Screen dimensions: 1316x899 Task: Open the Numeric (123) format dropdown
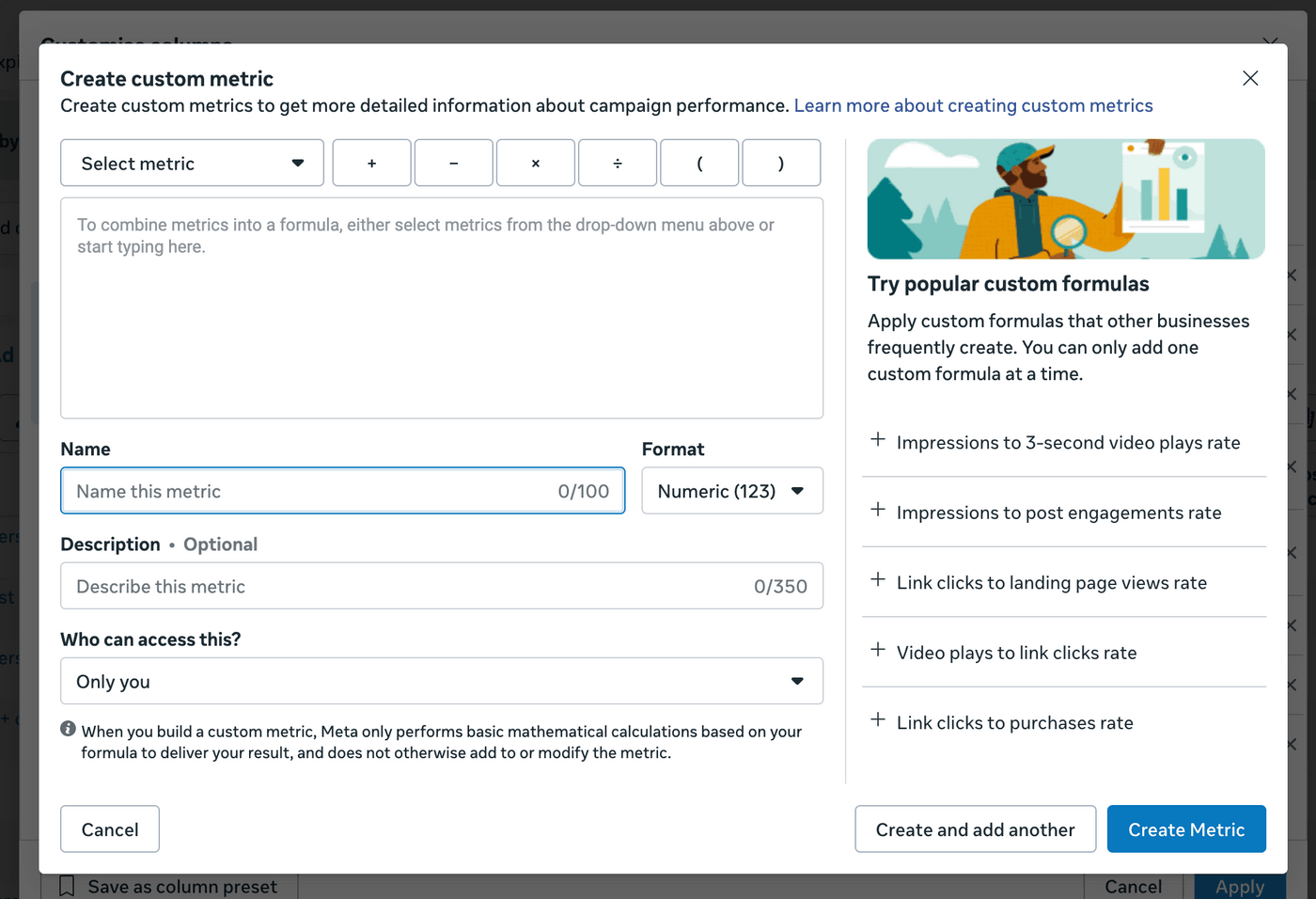coord(731,491)
